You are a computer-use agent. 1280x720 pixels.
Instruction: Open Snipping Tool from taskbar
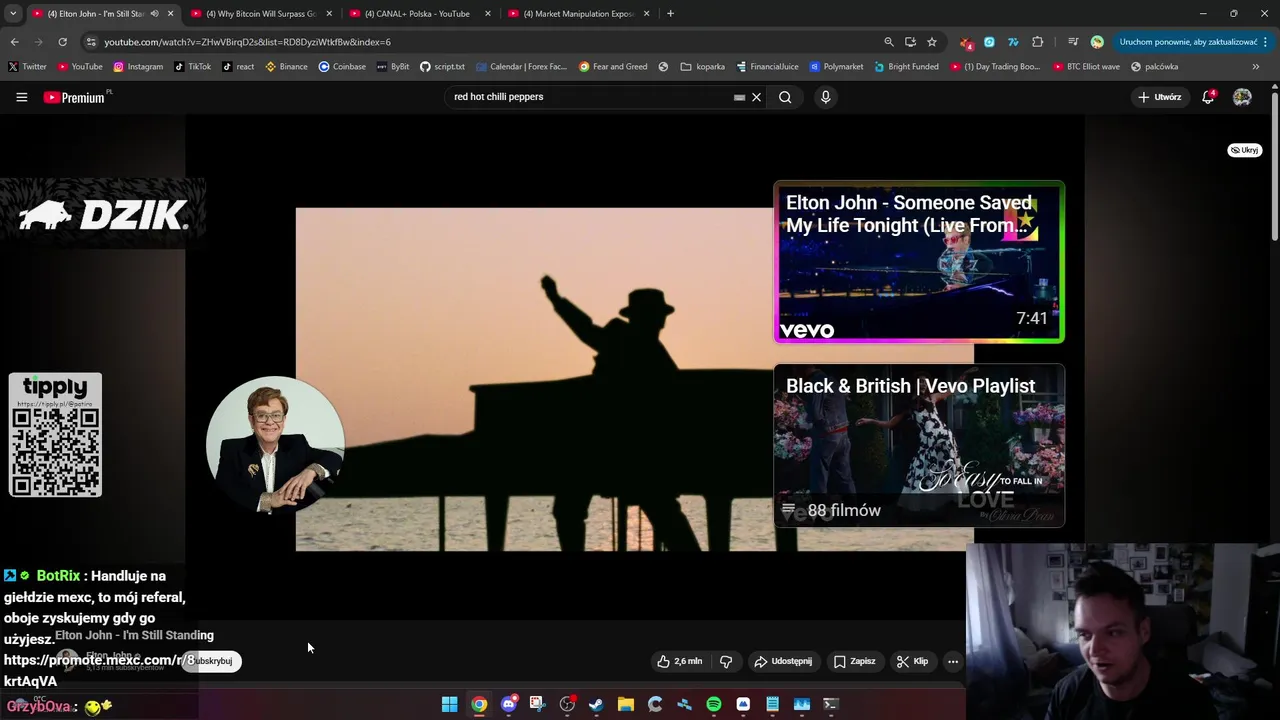click(537, 704)
